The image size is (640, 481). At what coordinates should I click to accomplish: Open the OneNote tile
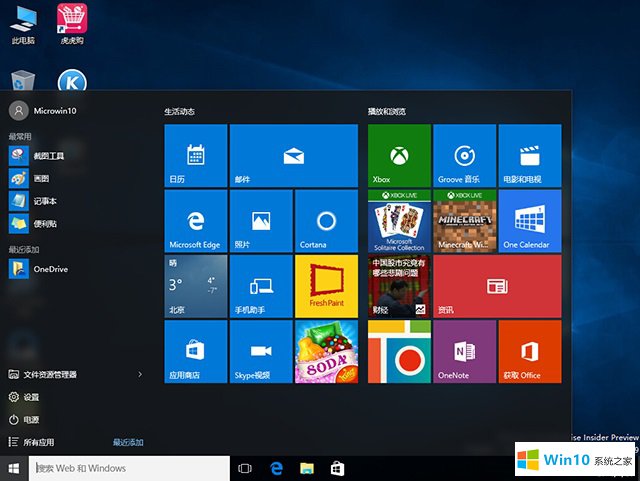[464, 352]
